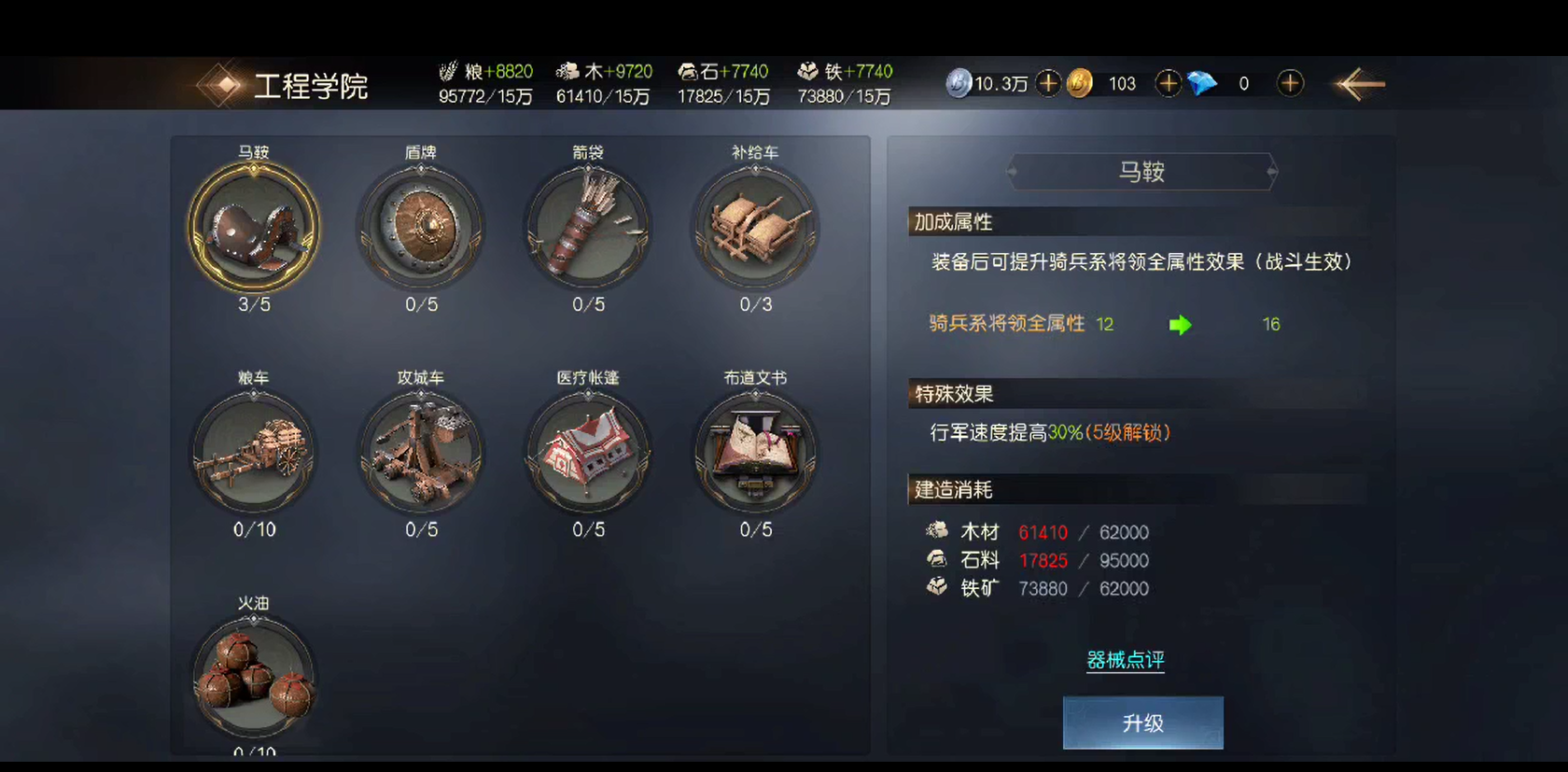Select the 医疗帐篷 medical tent icon
1568x772 pixels.
(588, 454)
